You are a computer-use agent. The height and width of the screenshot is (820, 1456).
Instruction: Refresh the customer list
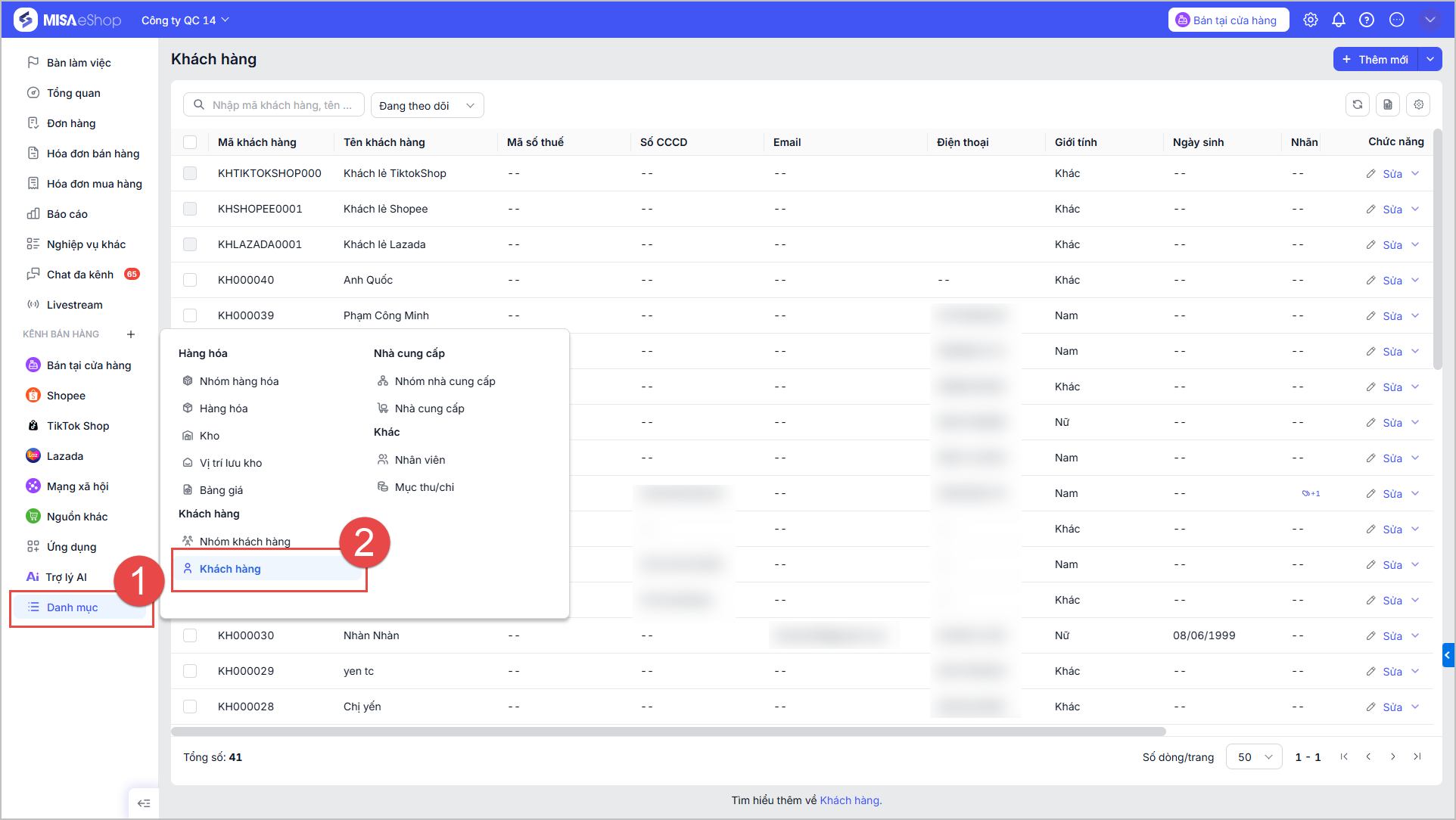1358,105
